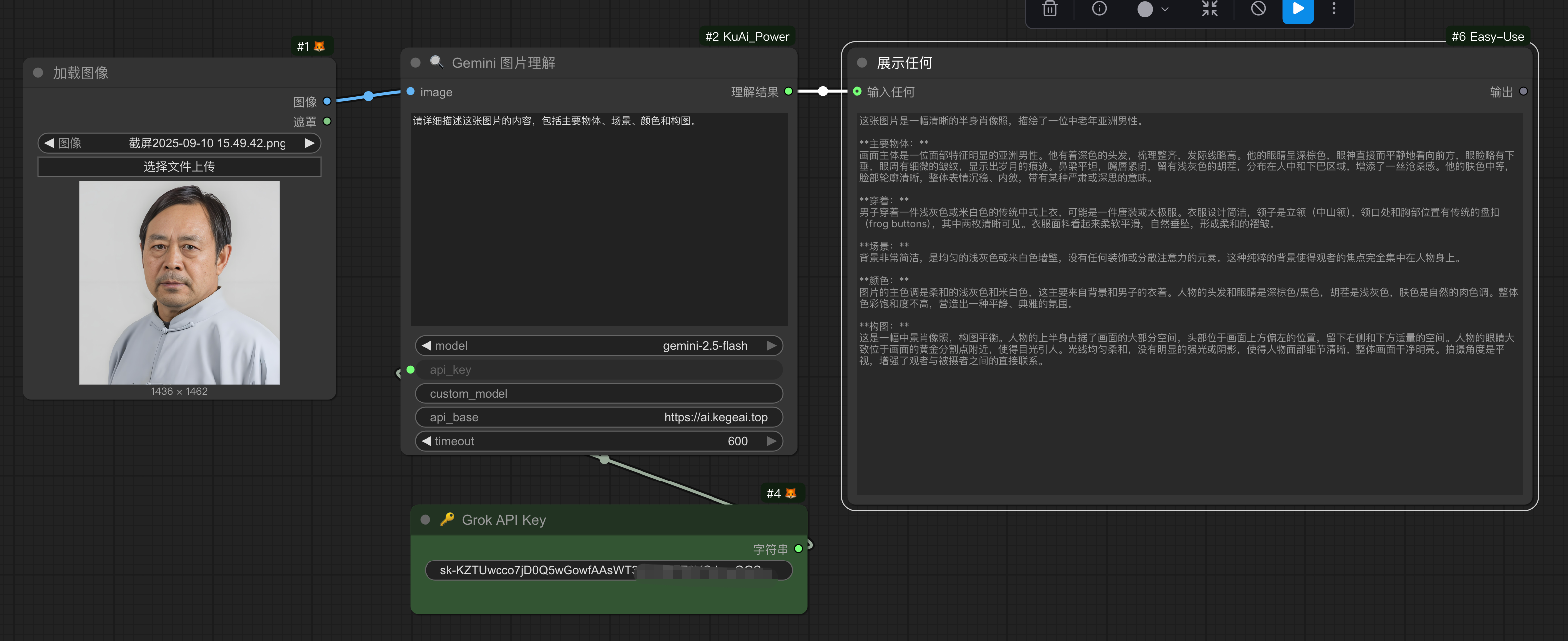Viewport: 1568px width, 641px height.
Task: Increase timeout using right arrow
Action: click(771, 441)
